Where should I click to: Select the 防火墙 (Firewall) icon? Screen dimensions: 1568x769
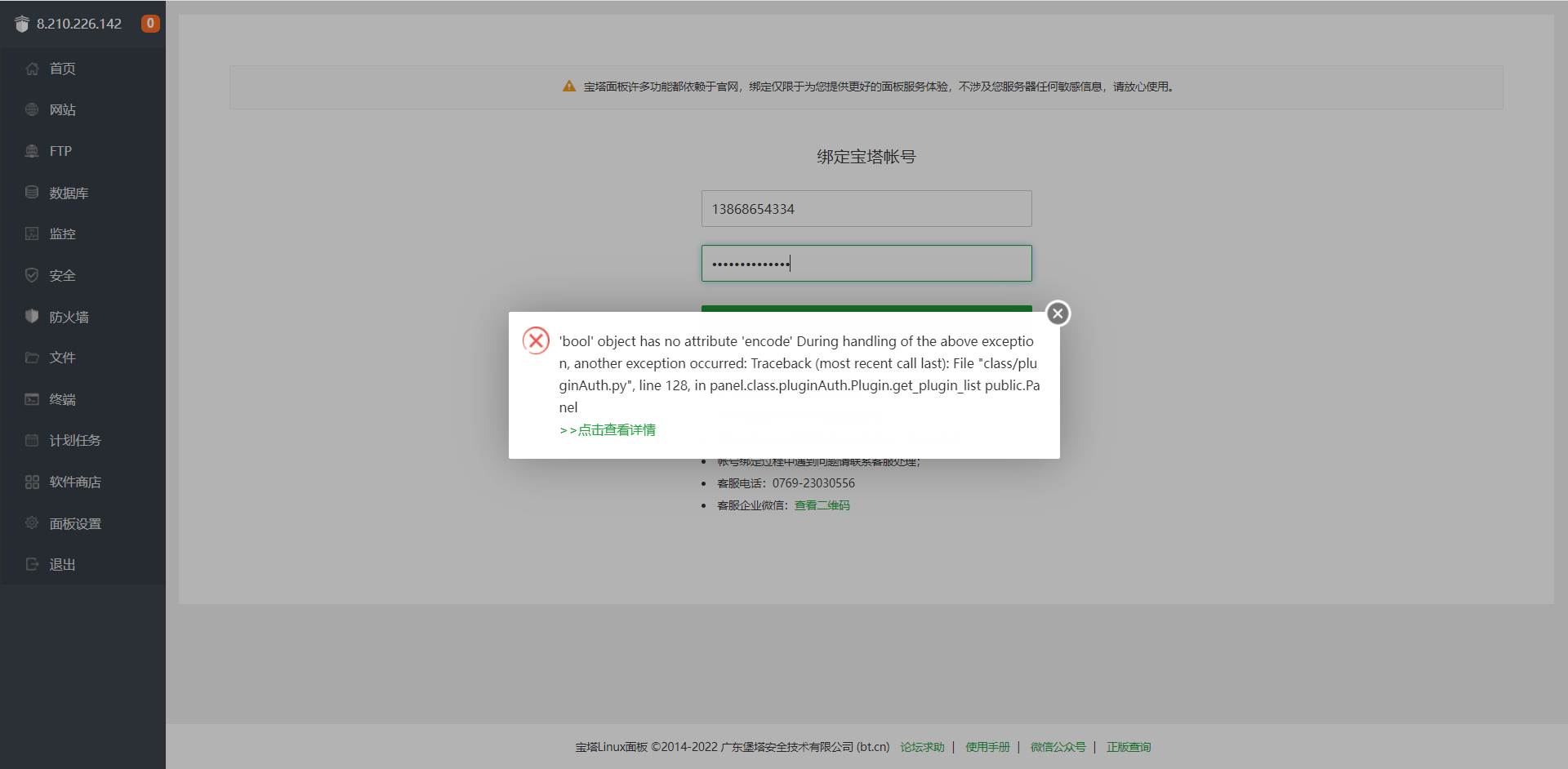click(32, 316)
